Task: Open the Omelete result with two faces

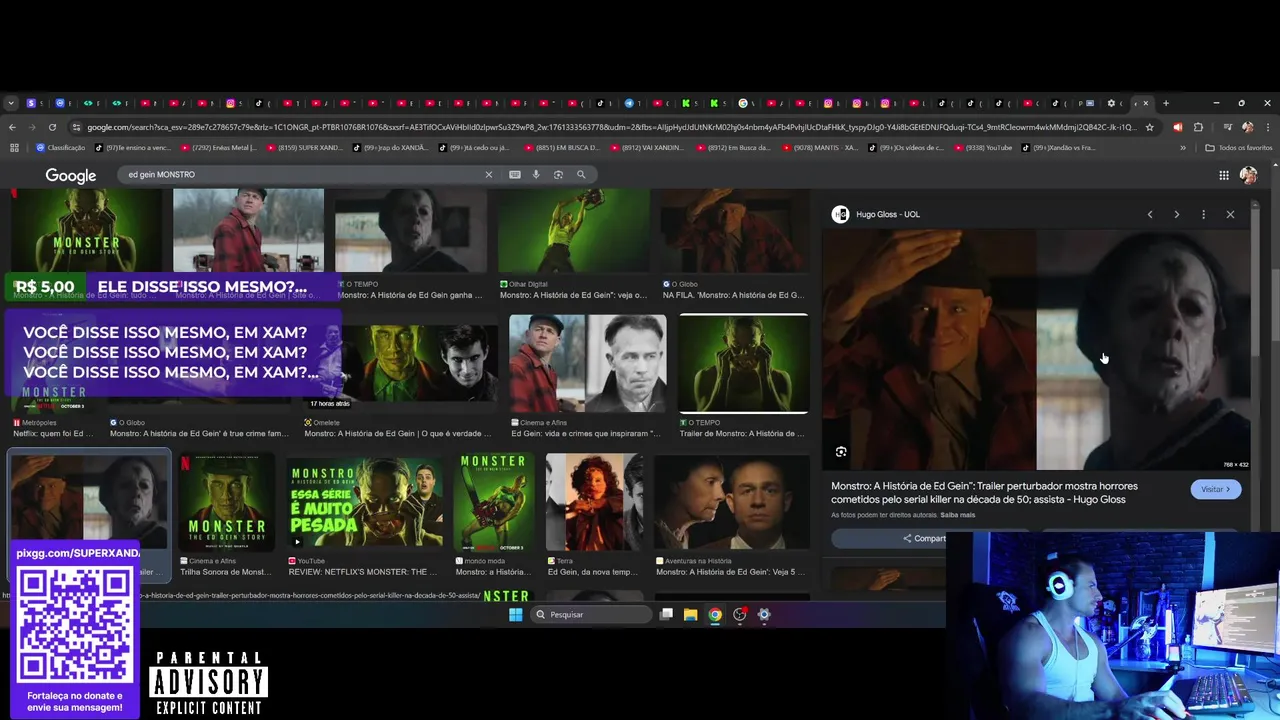Action: pyautogui.click(x=421, y=362)
